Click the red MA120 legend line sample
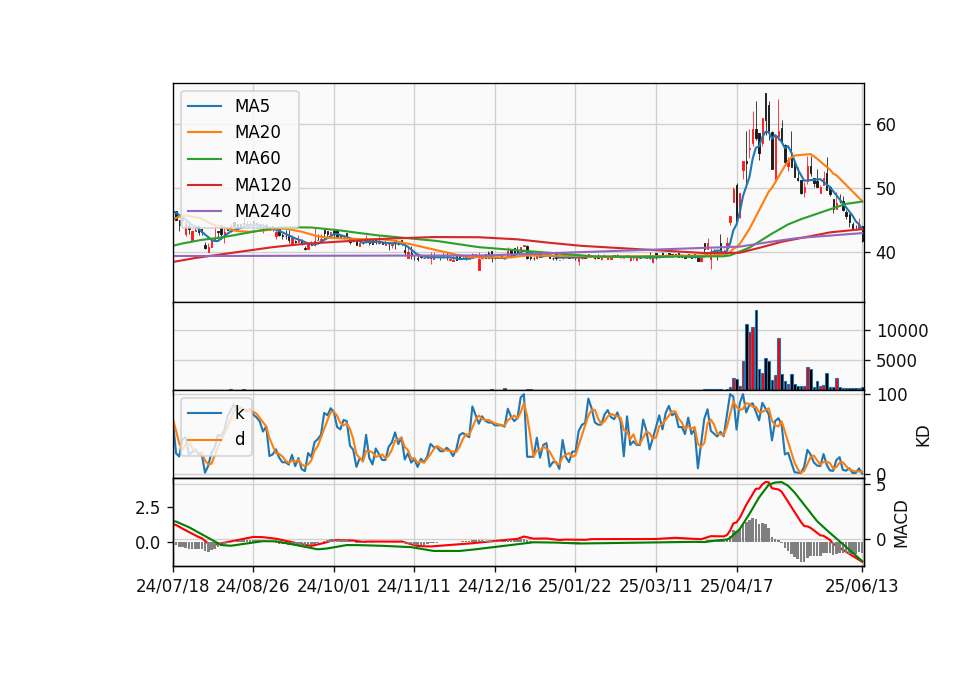The height and width of the screenshot is (690, 960). pyautogui.click(x=204, y=185)
